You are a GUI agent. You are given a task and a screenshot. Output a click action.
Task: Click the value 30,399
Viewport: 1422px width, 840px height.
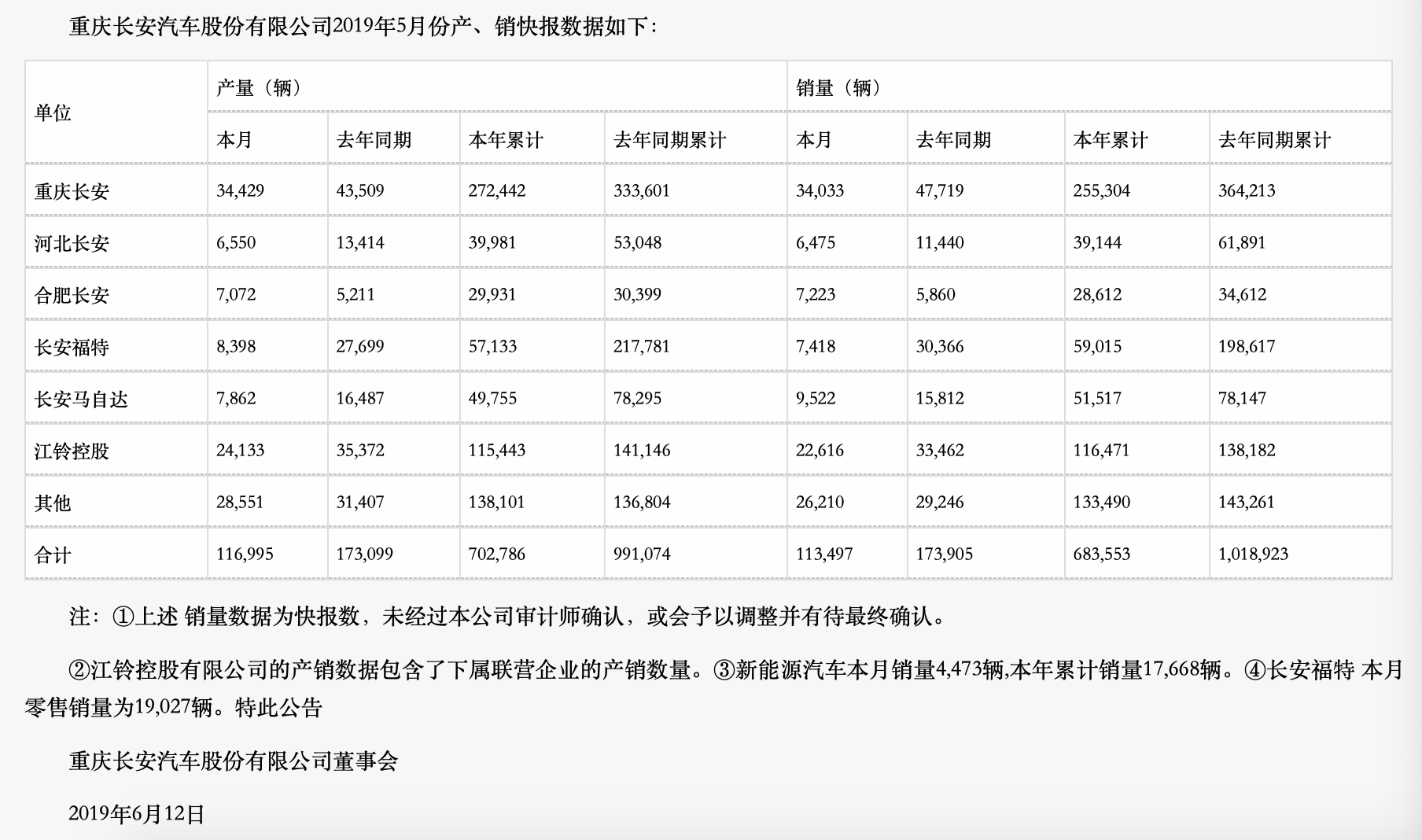pos(638,294)
